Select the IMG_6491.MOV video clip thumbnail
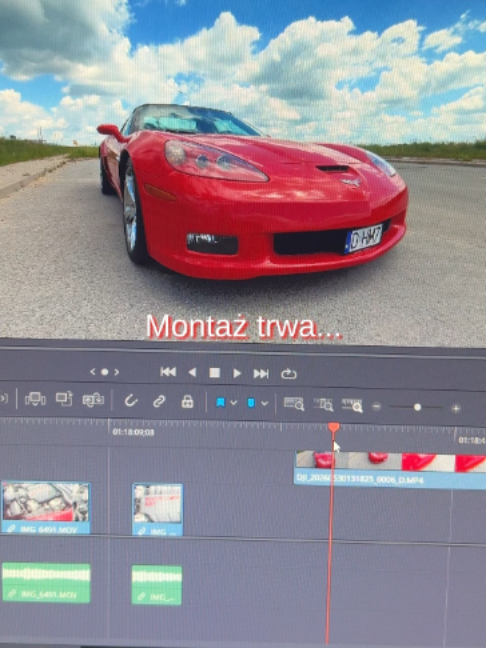 (x=46, y=502)
